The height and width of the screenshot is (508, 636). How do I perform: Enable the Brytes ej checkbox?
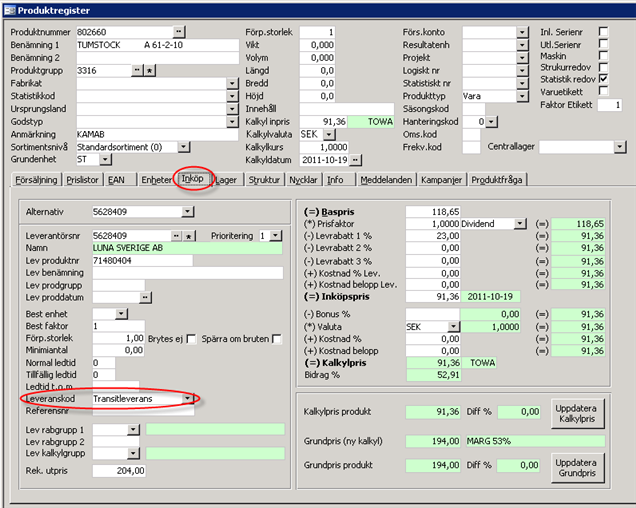(192, 339)
